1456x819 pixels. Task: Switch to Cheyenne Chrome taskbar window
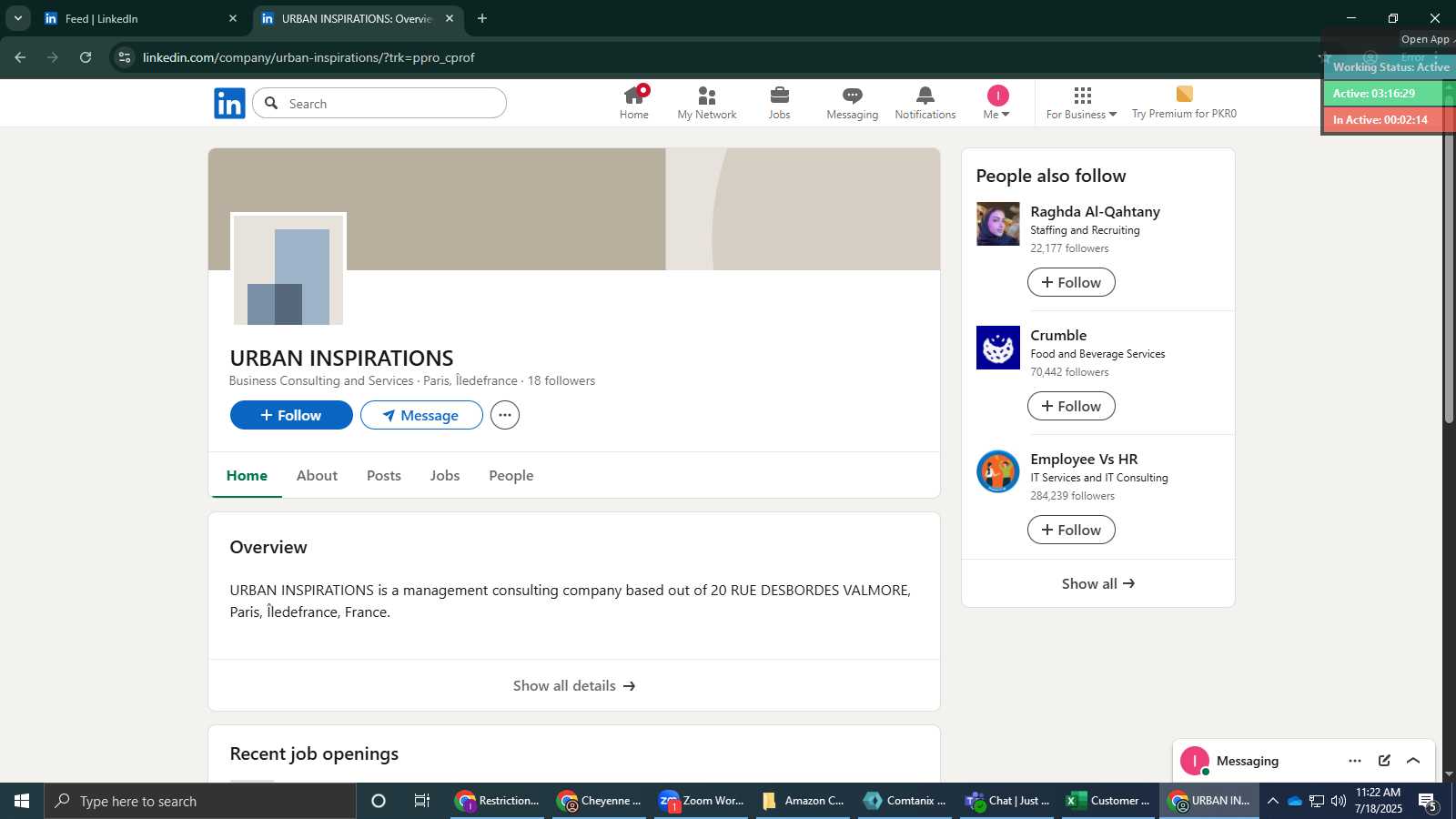pyautogui.click(x=600, y=801)
